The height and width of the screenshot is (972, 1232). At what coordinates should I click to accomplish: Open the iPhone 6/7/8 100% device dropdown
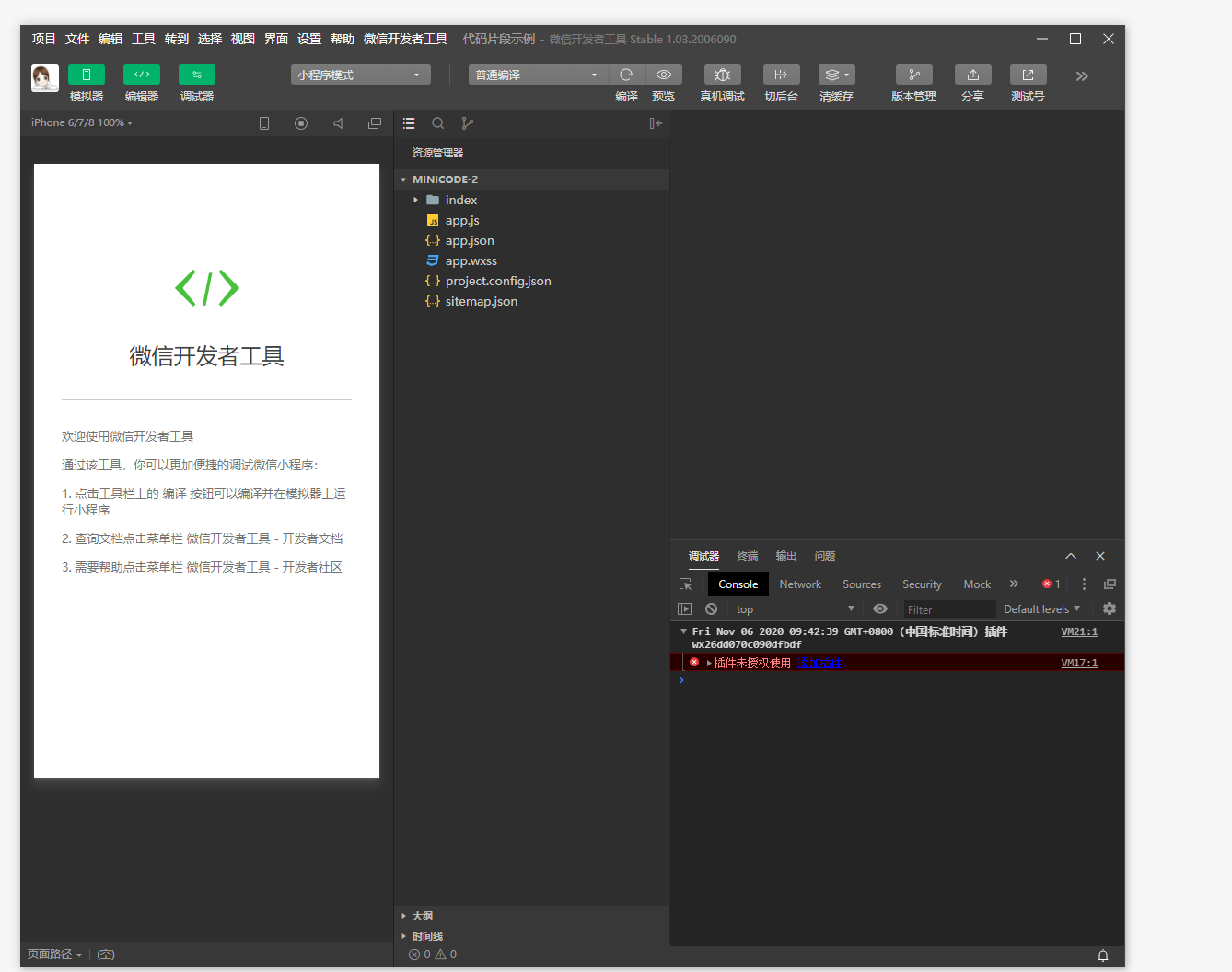82,122
